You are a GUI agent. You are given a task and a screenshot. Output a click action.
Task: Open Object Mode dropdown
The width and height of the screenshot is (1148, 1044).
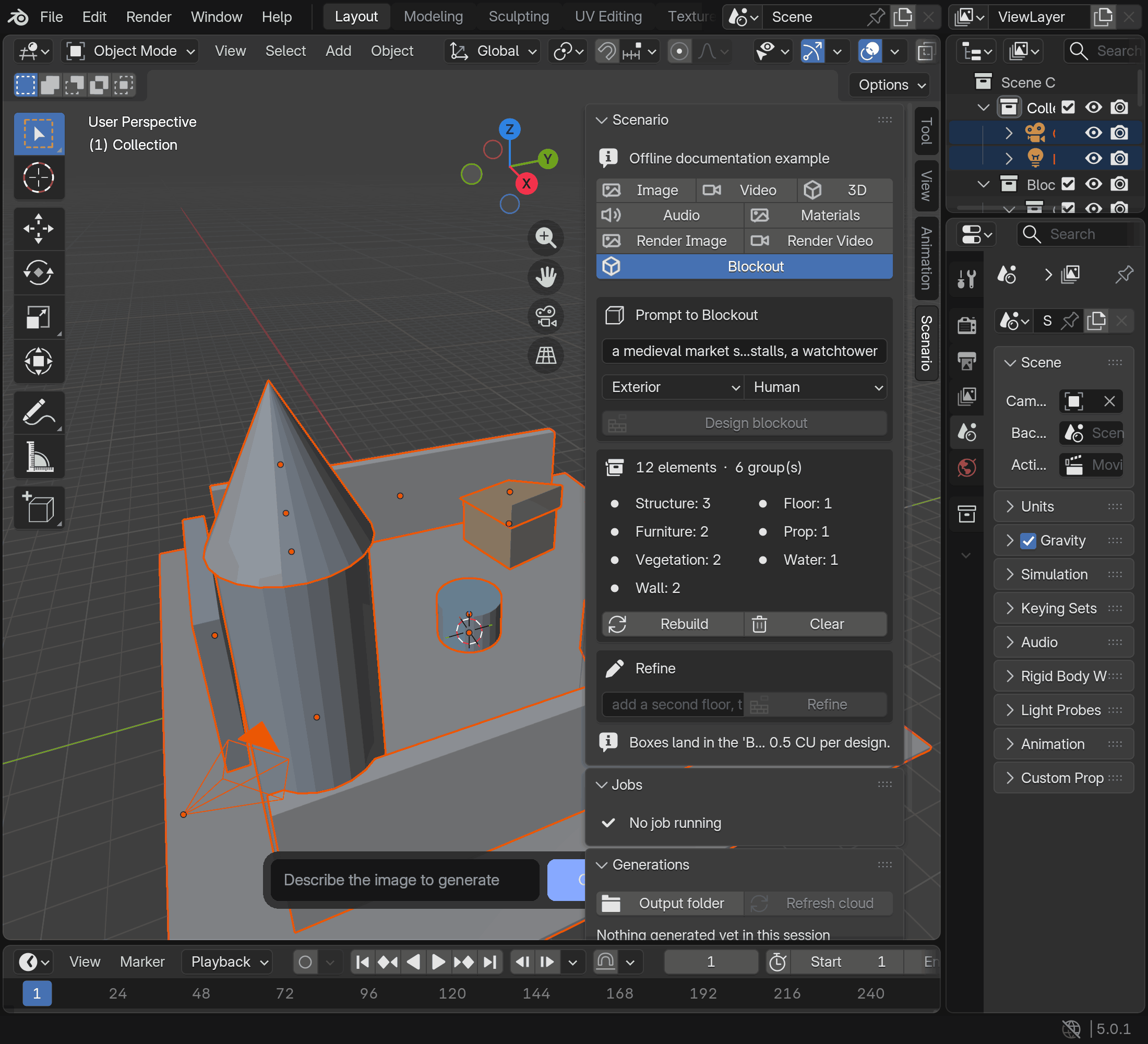130,51
